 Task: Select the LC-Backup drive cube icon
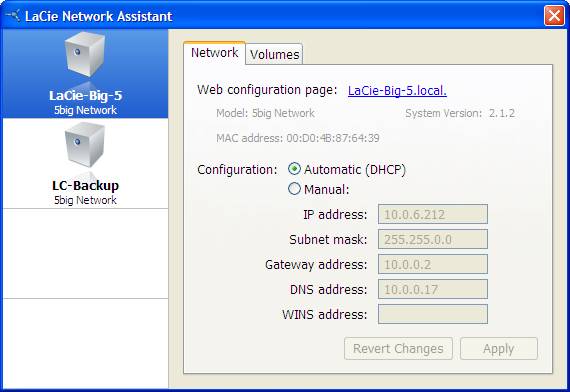(x=85, y=145)
